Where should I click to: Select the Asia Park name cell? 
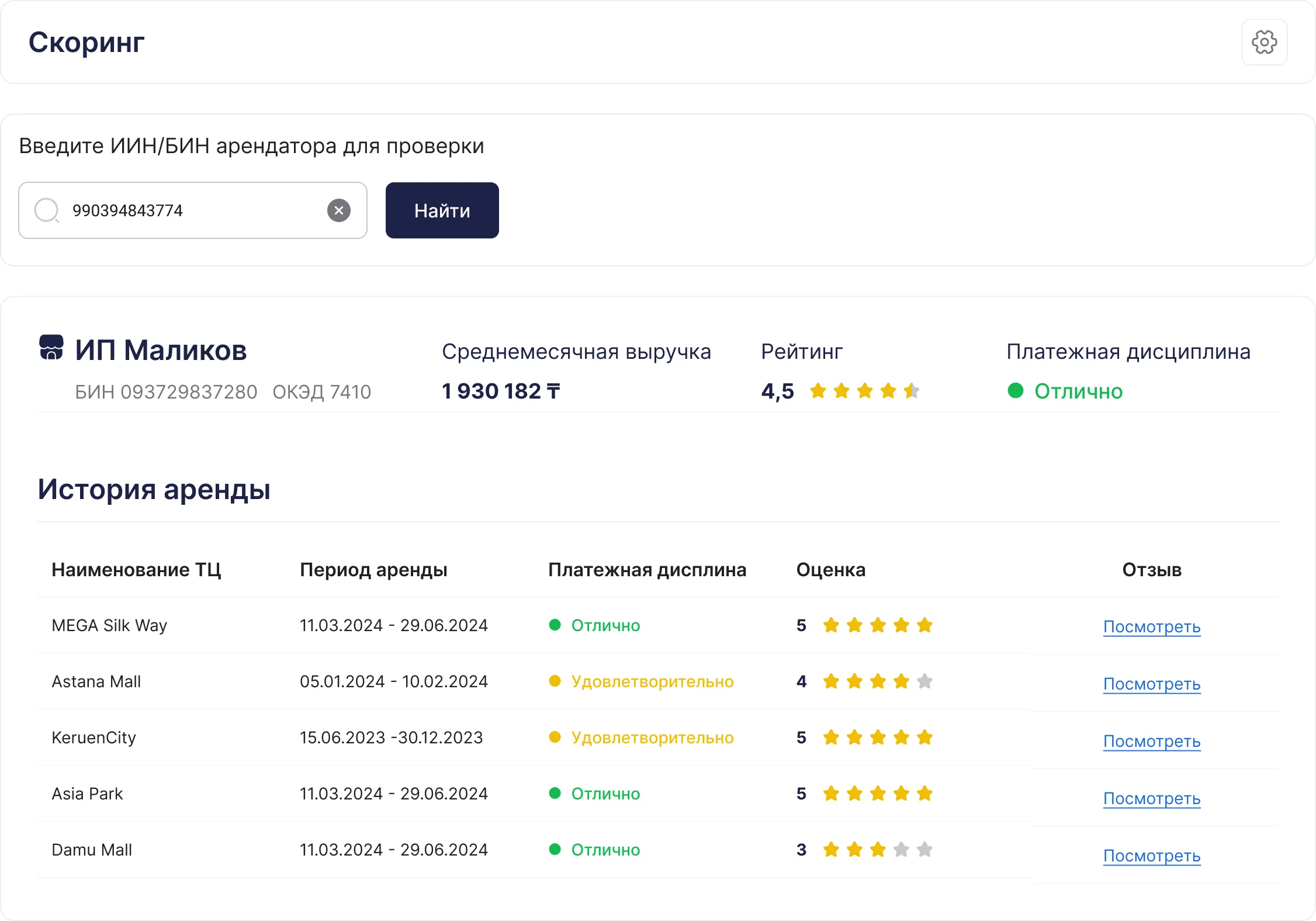coord(87,794)
